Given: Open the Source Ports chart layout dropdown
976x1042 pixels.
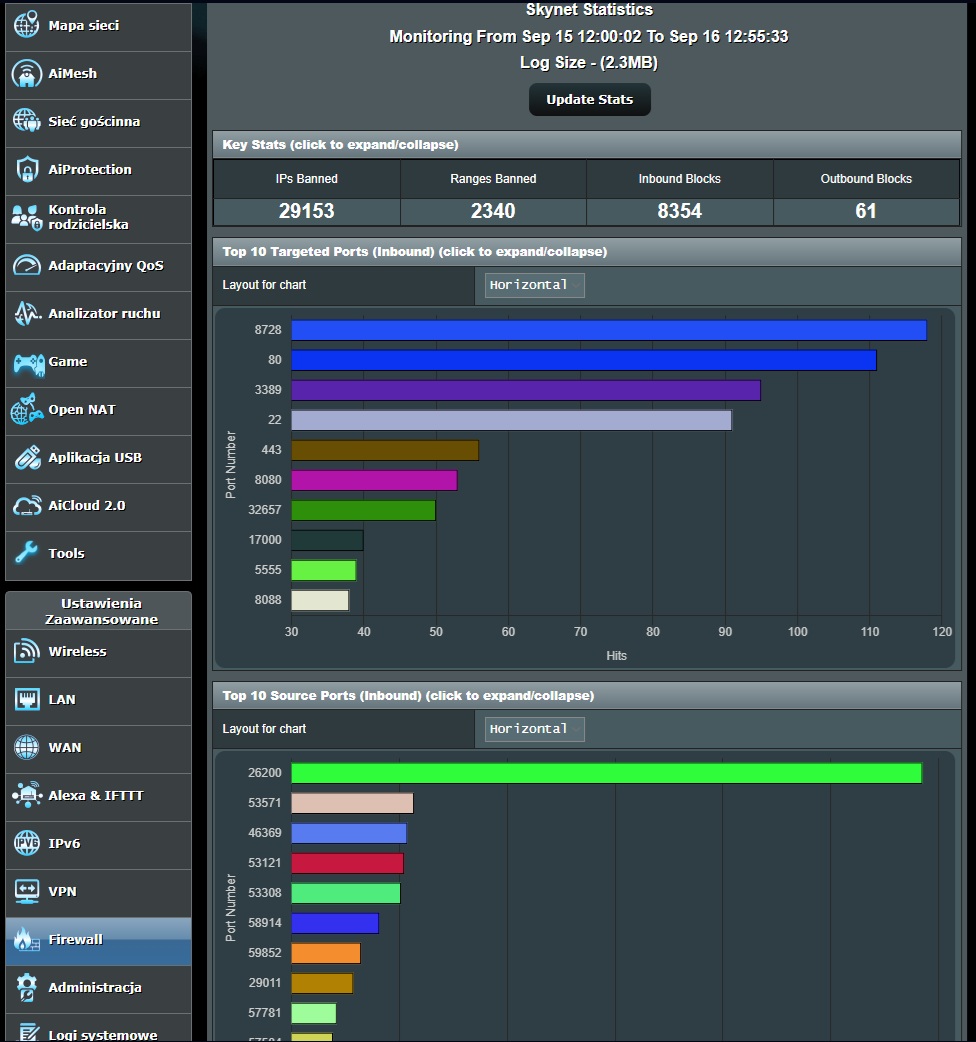Looking at the screenshot, I should click(534, 729).
